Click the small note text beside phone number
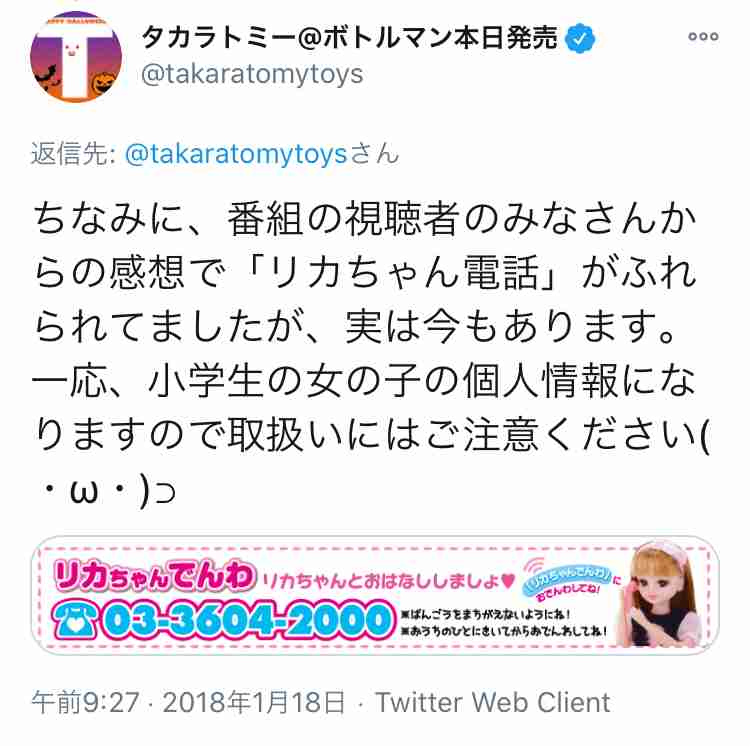750x746 pixels. coord(504,622)
